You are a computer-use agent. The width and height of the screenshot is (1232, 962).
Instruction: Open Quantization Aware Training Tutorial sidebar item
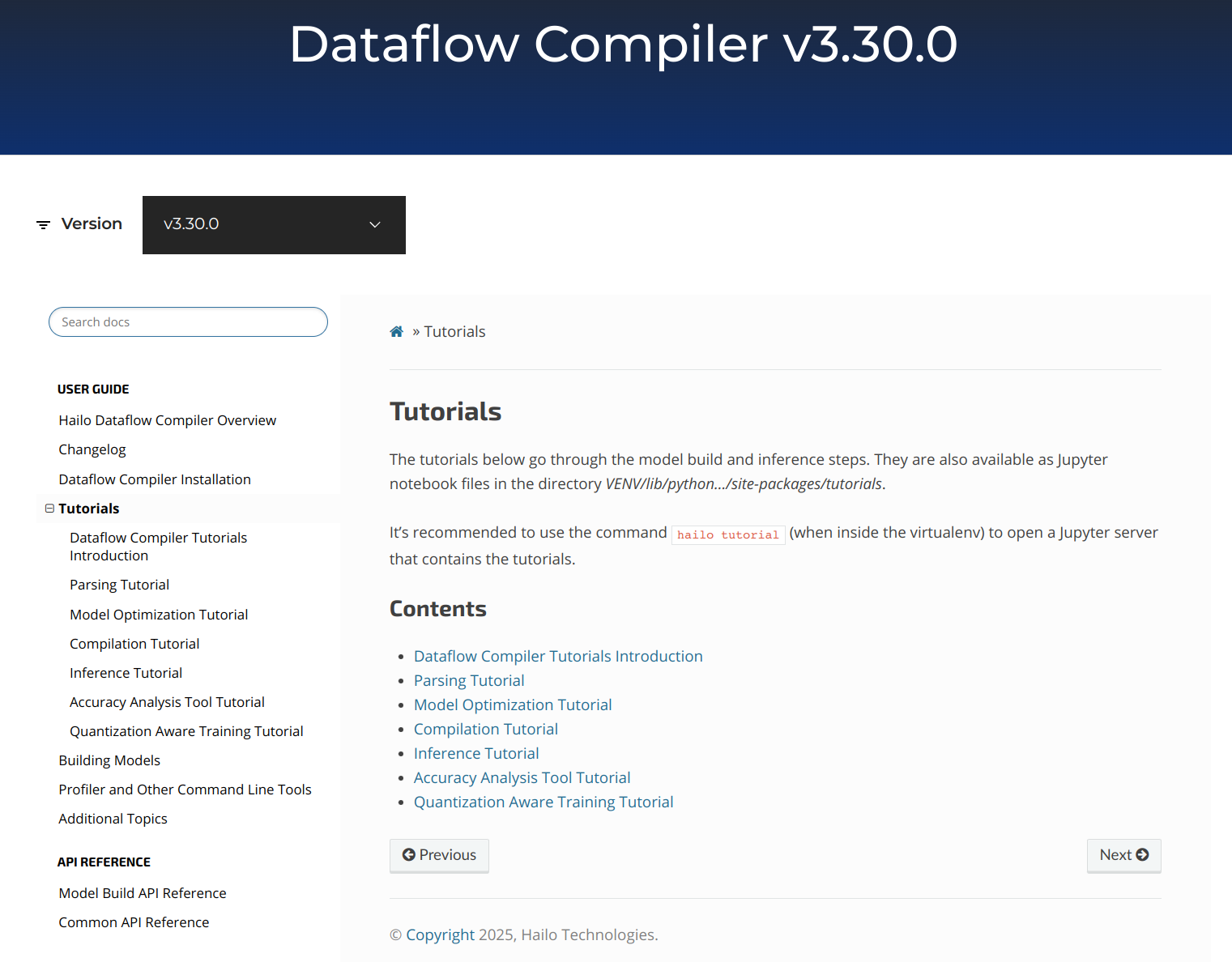pos(186,731)
